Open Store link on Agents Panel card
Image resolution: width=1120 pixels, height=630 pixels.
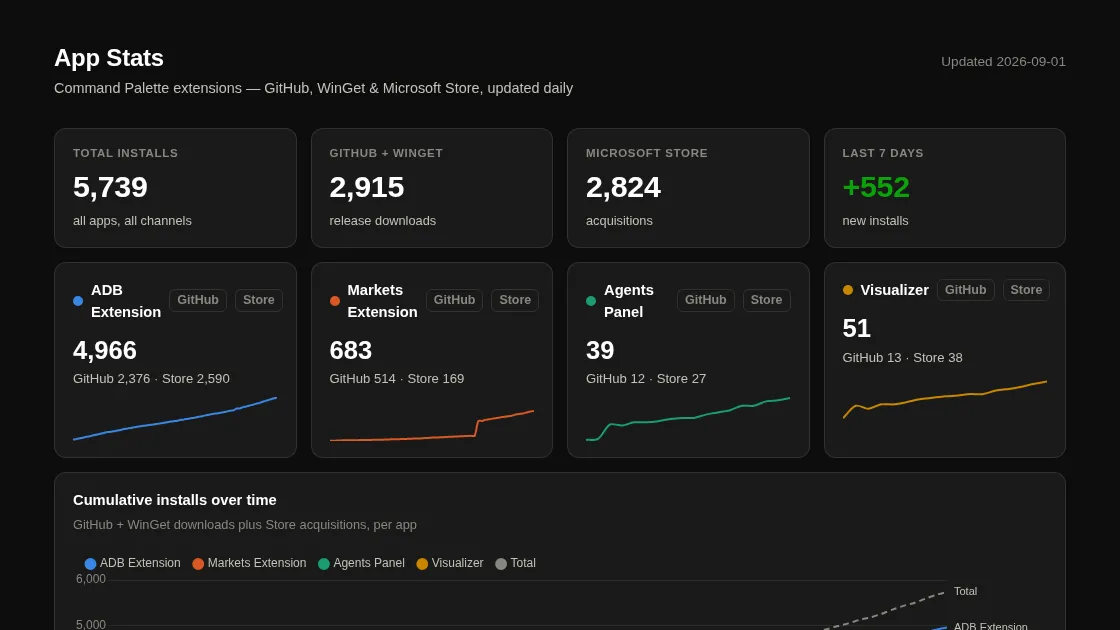(x=766, y=300)
